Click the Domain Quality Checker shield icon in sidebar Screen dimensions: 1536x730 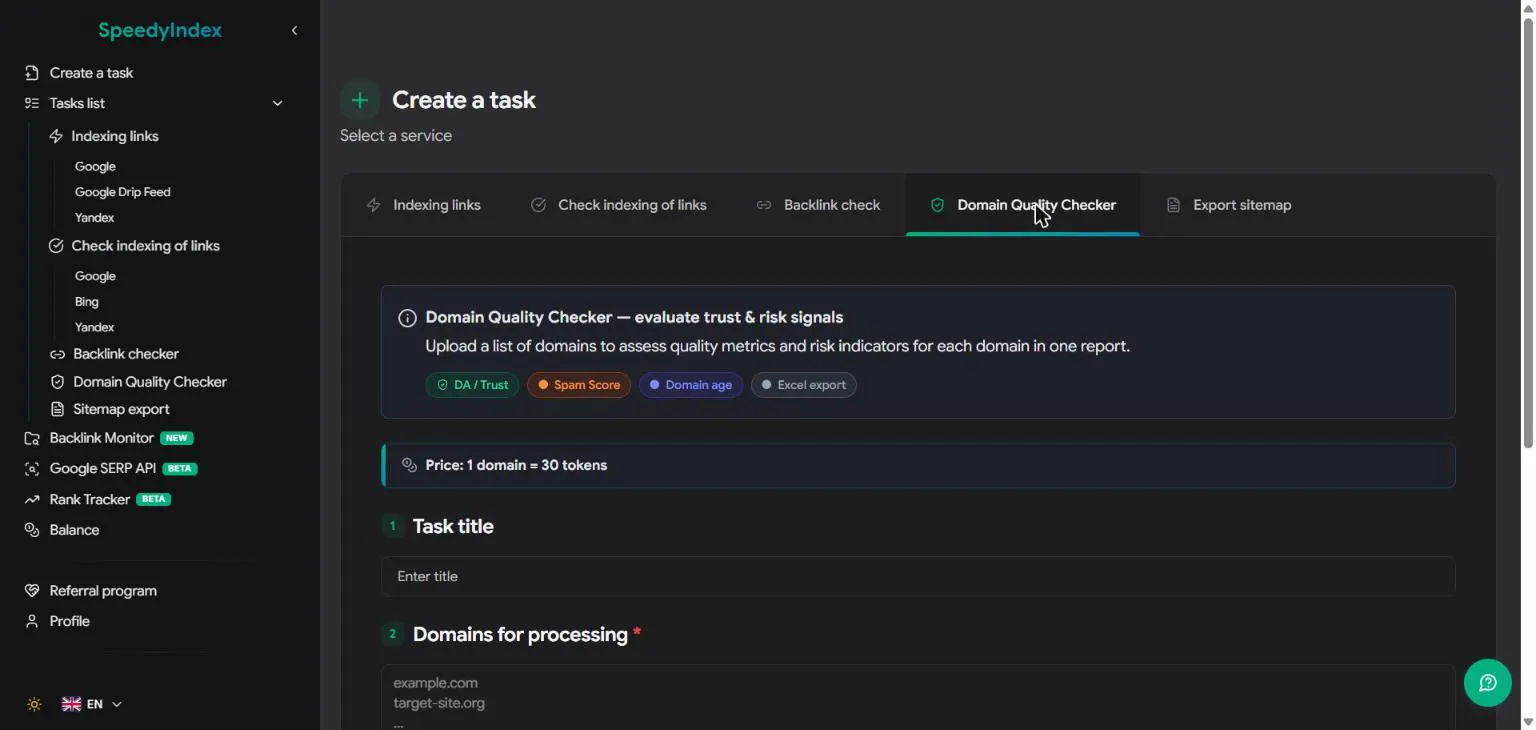coord(57,382)
